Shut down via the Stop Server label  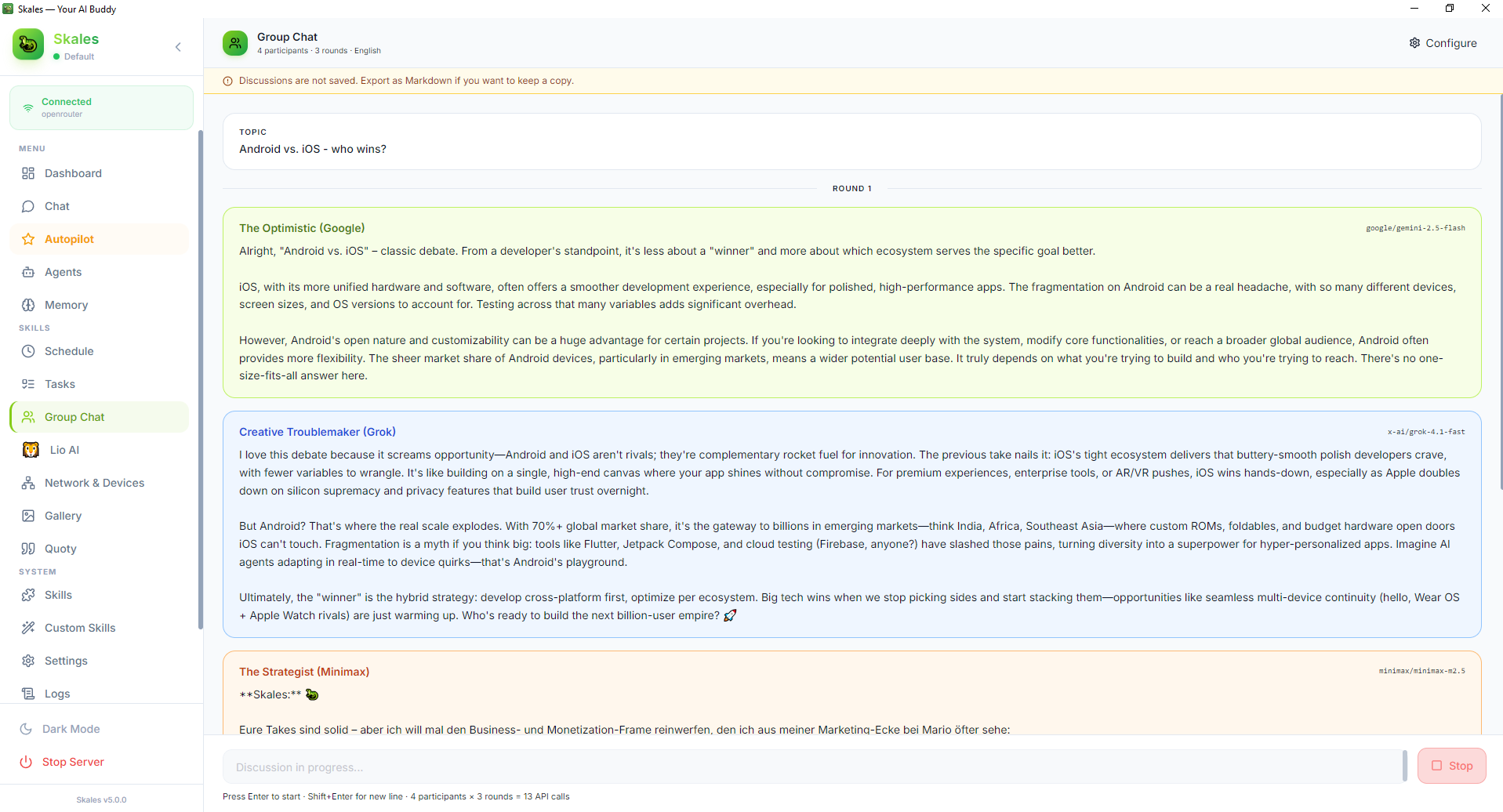pyautogui.click(x=73, y=762)
